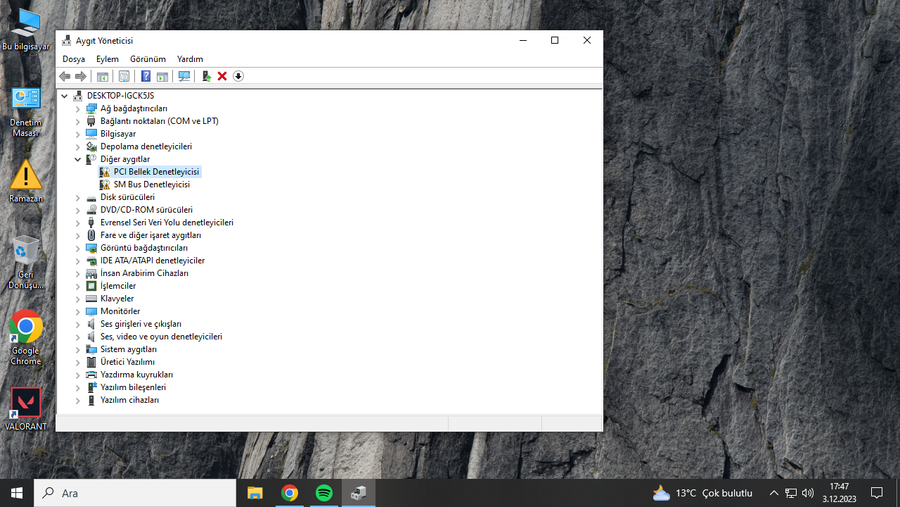Viewport: 900px width, 507px height.
Task: Expand the Bilgisayar category
Action: point(77,134)
